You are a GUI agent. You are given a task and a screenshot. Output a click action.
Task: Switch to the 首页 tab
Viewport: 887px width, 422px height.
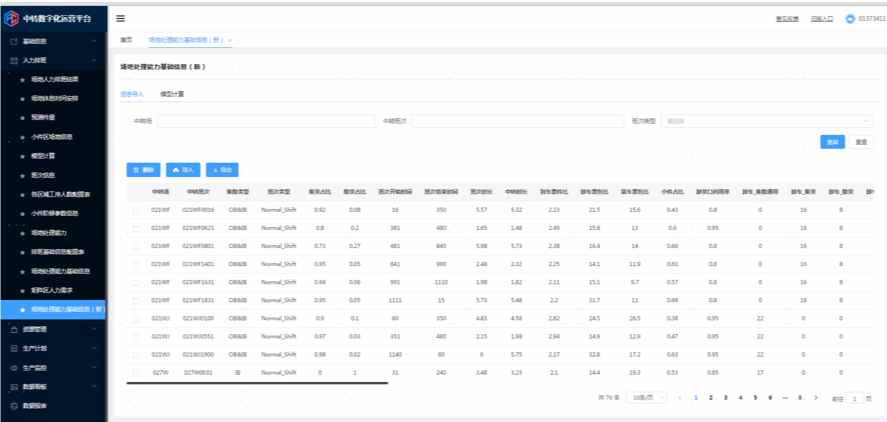tap(126, 40)
